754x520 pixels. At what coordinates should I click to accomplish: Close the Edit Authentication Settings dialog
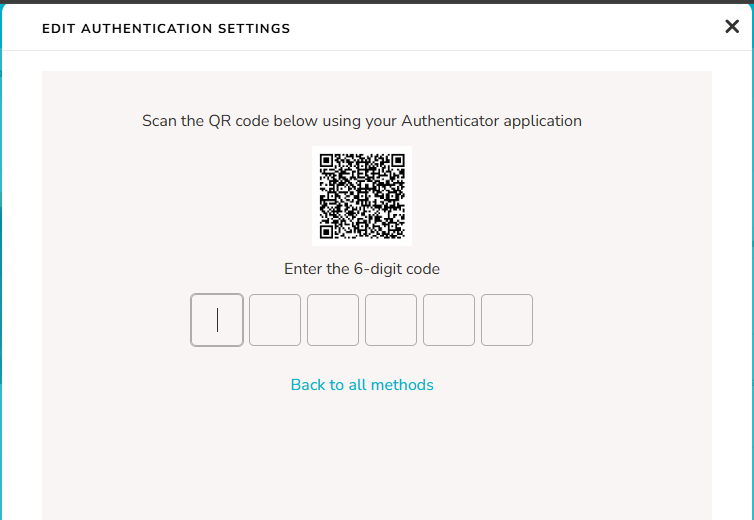tap(732, 26)
